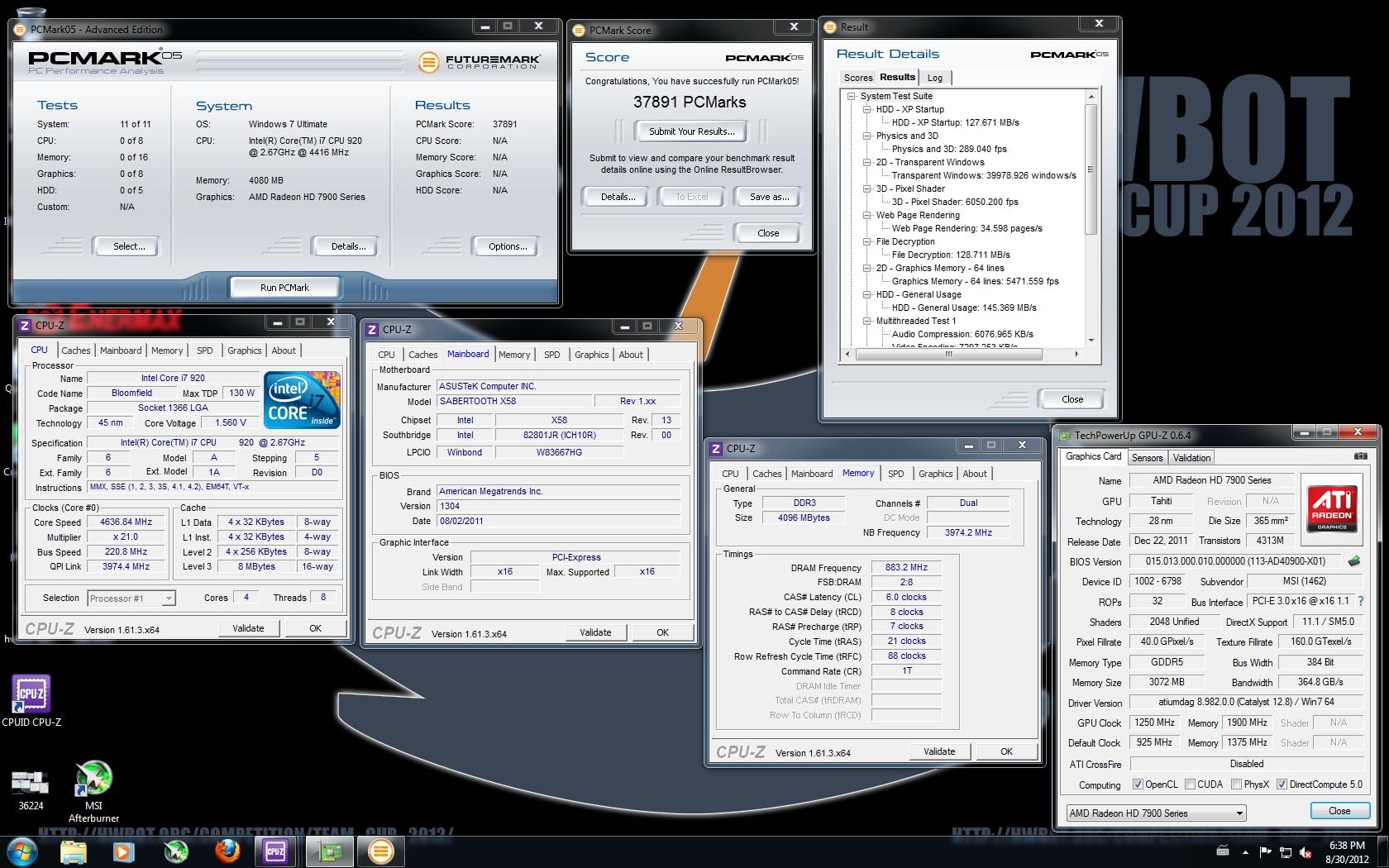Collapse the HDD - General Usage node
This screenshot has width=1389, height=868.
[866, 294]
